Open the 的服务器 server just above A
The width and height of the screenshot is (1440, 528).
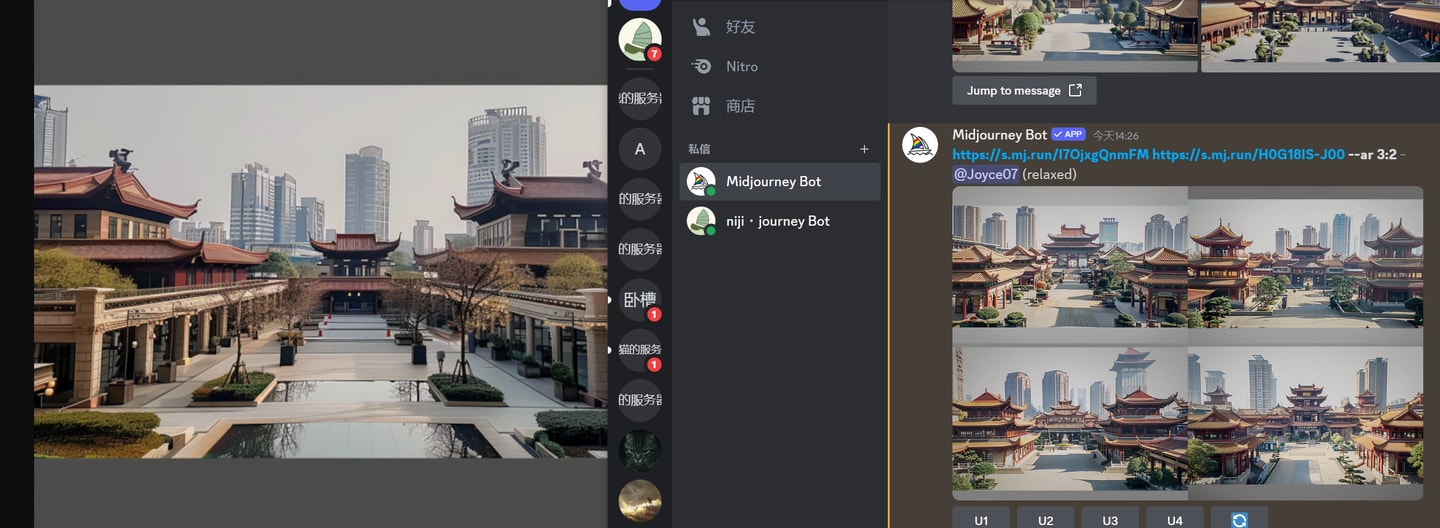640,99
